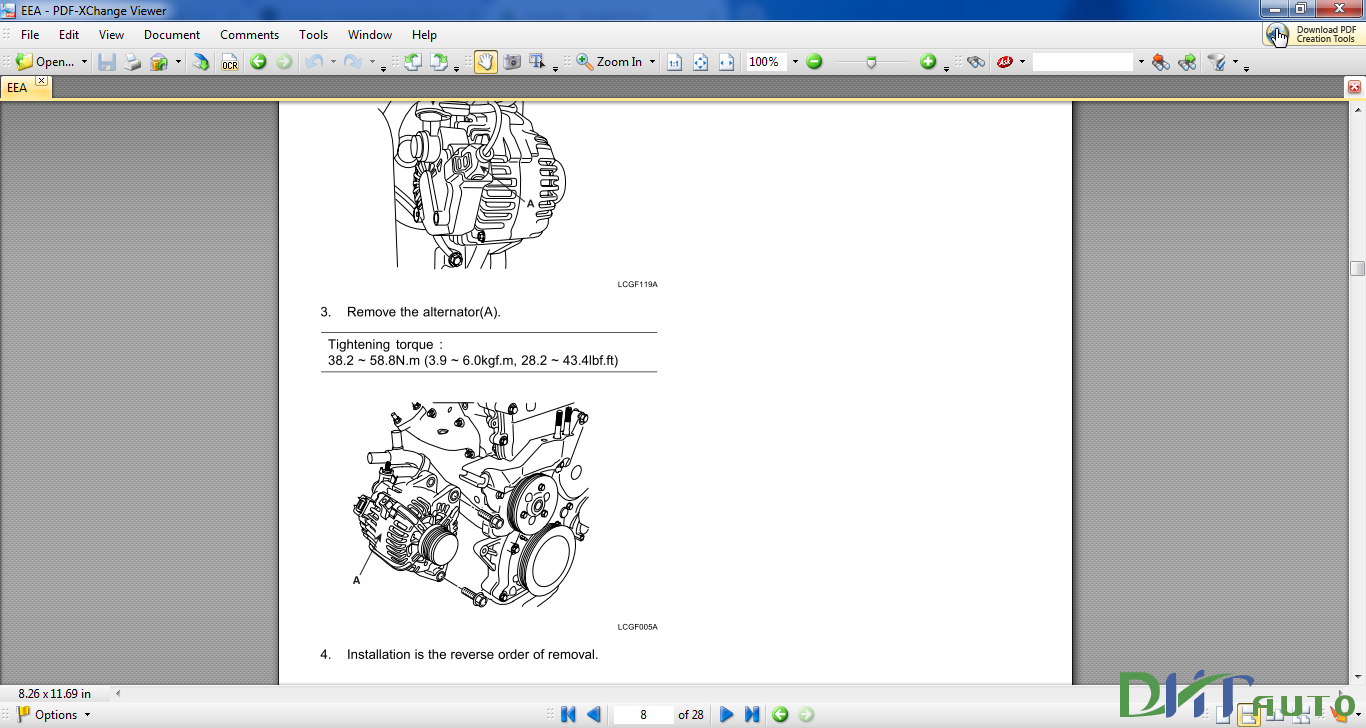1366x728 pixels.
Task: Click green previous view arrow in bottom bar
Action: (x=780, y=714)
